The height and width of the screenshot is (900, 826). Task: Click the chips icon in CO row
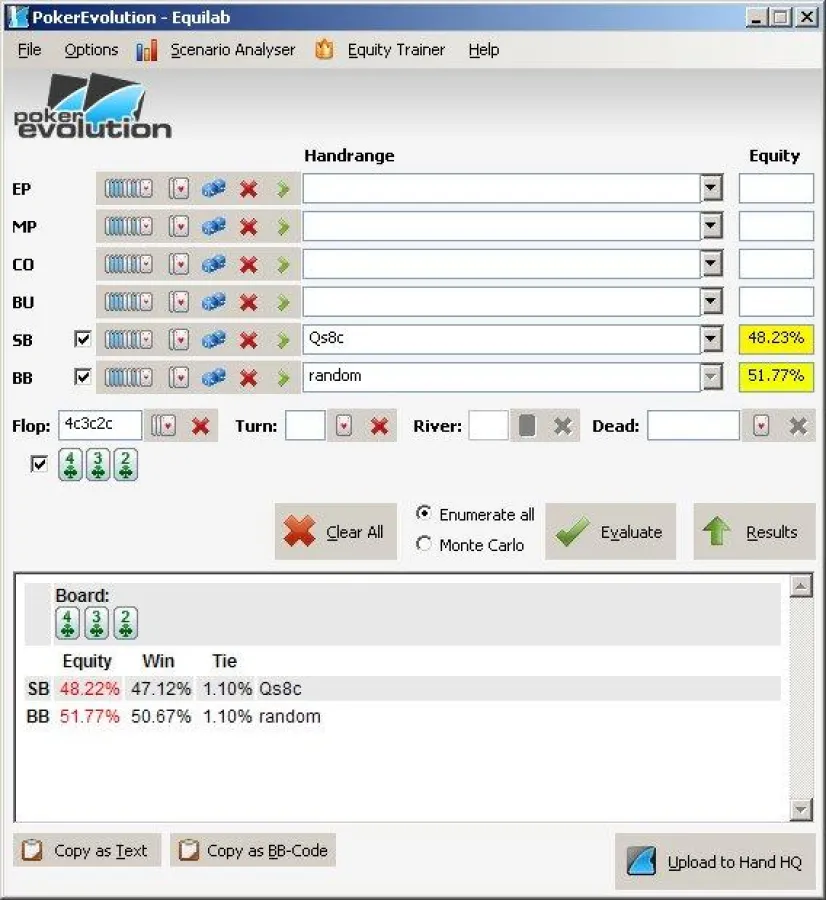pyautogui.click(x=213, y=265)
